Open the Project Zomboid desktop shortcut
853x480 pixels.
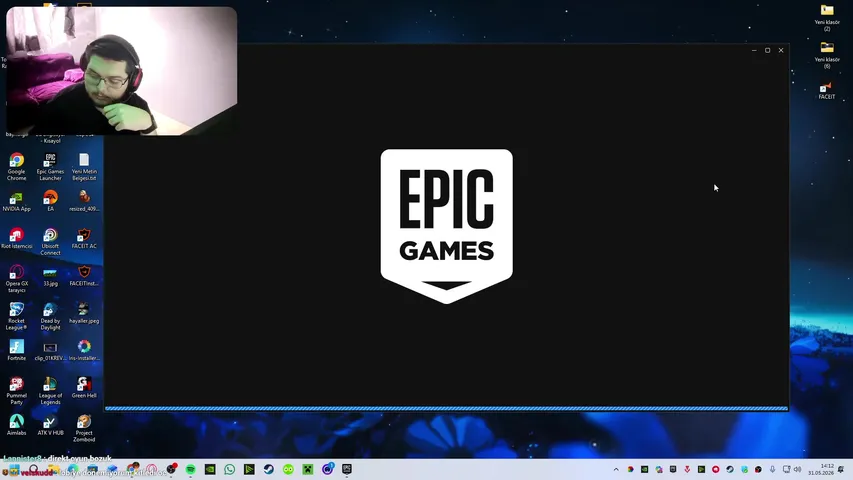tap(84, 428)
